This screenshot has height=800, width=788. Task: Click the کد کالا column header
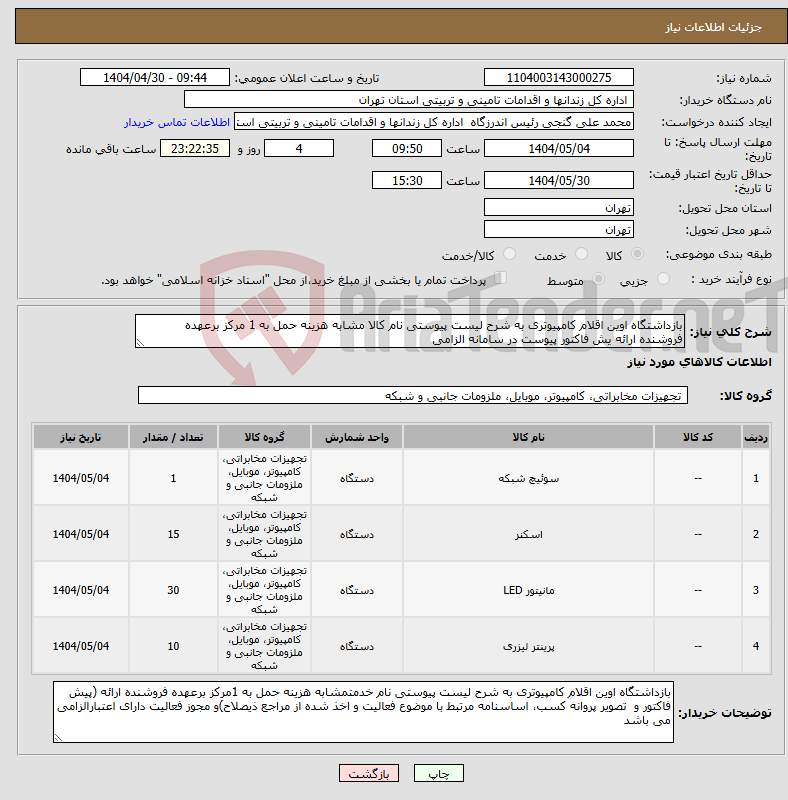click(698, 437)
